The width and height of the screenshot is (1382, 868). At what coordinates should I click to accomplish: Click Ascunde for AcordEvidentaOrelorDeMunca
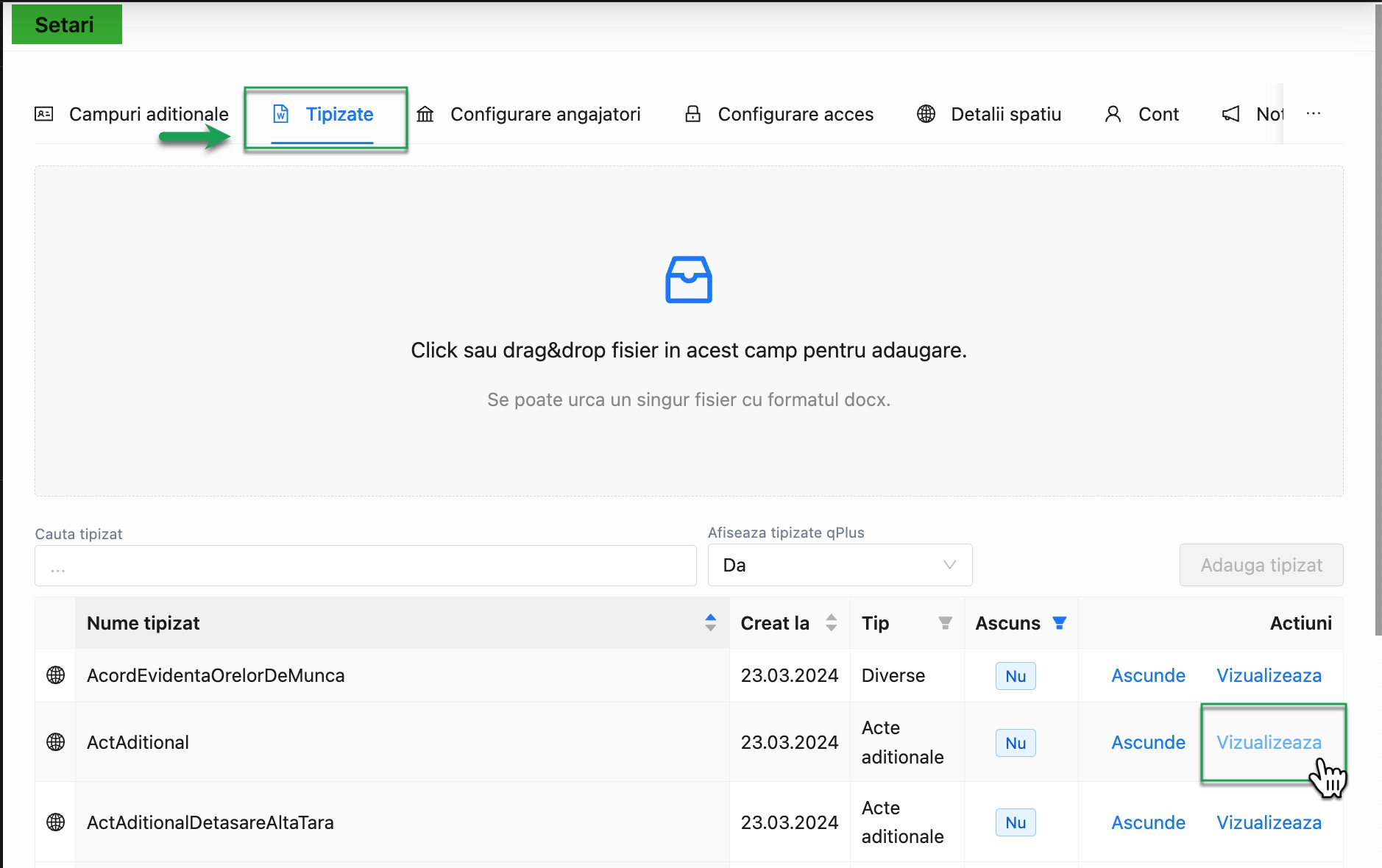pos(1148,675)
